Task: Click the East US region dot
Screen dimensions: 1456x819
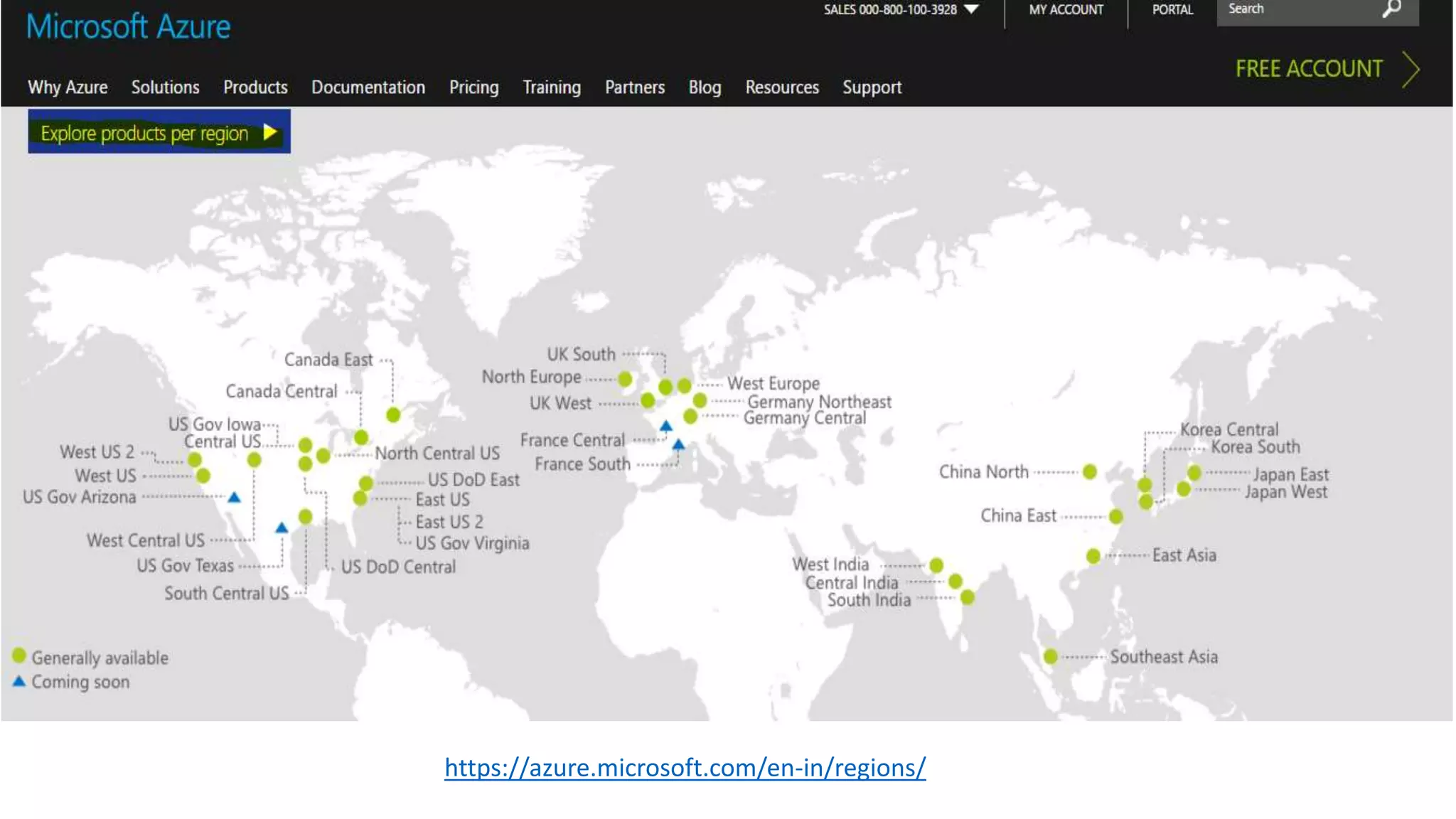Action: click(x=360, y=498)
